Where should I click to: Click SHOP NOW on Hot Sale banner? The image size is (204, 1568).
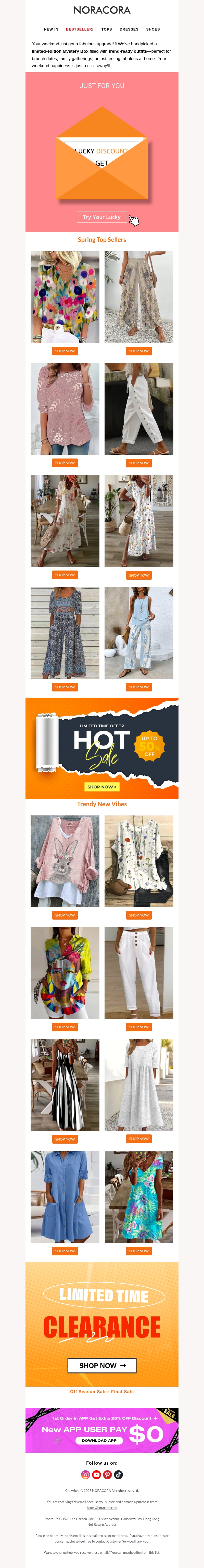[x=102, y=786]
